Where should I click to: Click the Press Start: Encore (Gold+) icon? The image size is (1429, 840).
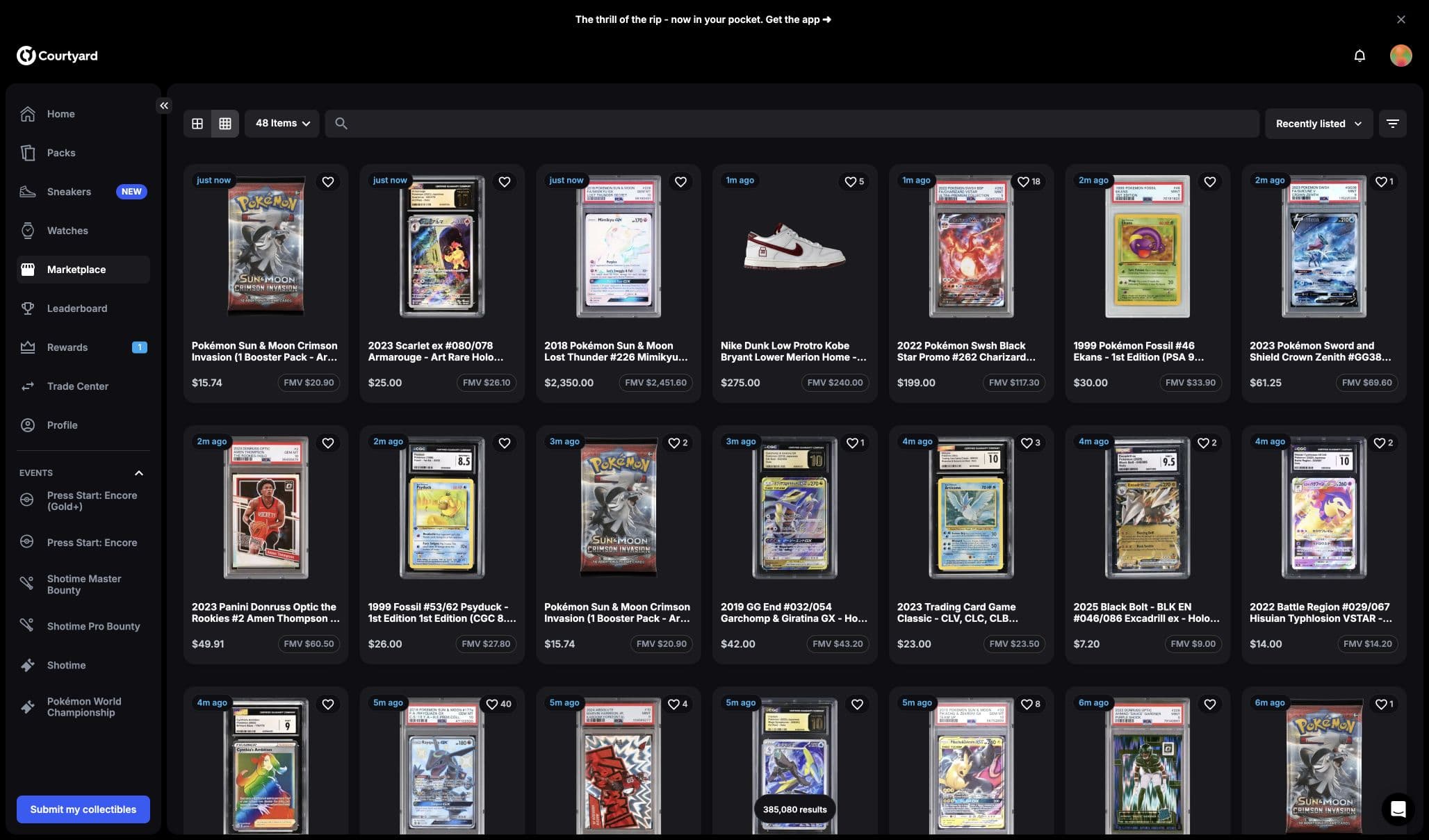[27, 500]
